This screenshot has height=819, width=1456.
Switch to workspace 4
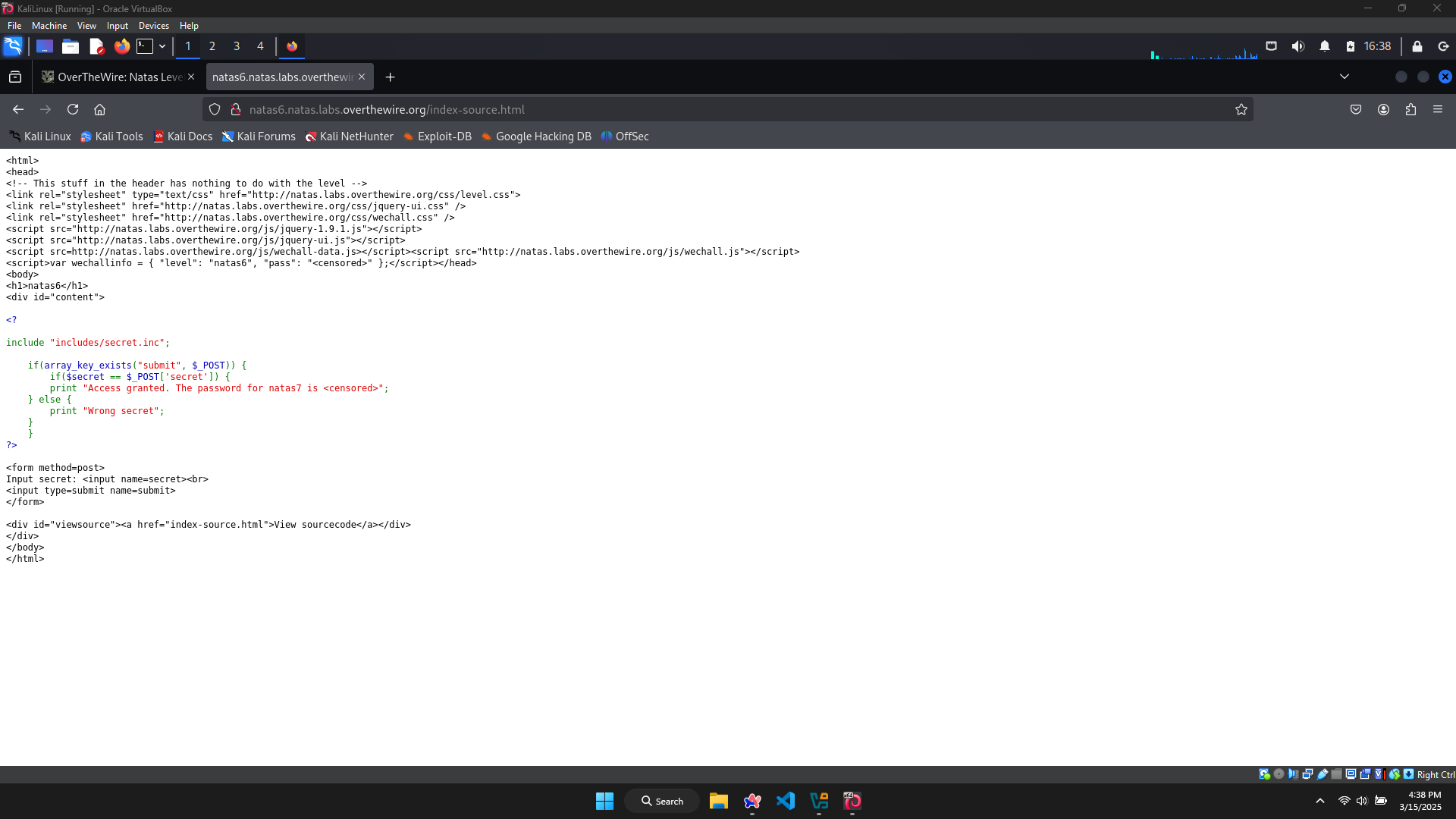(x=260, y=46)
